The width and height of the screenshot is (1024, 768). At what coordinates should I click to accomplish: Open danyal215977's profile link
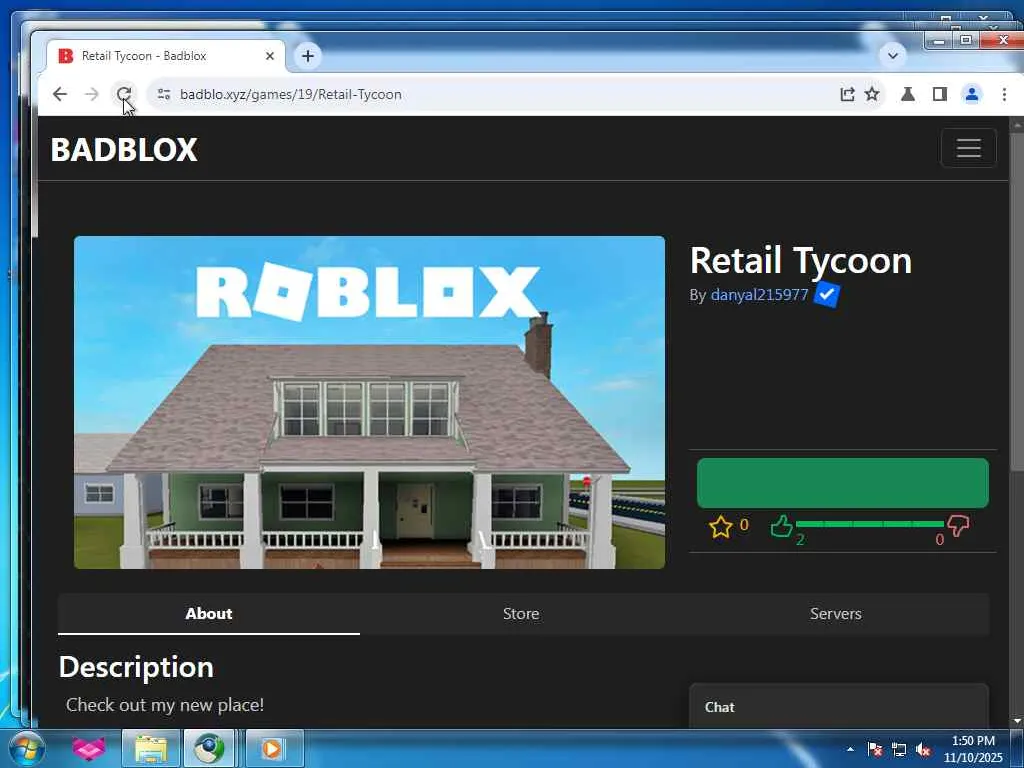[x=759, y=295]
